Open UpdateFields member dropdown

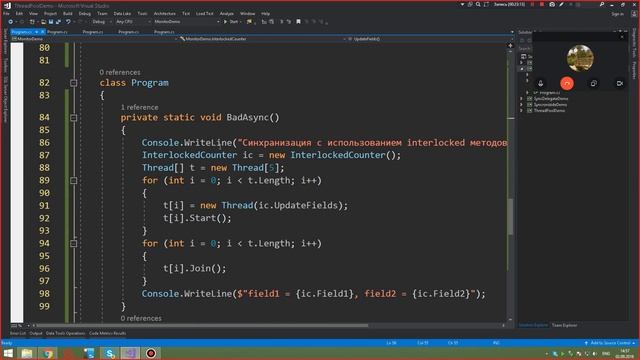tap(429, 39)
